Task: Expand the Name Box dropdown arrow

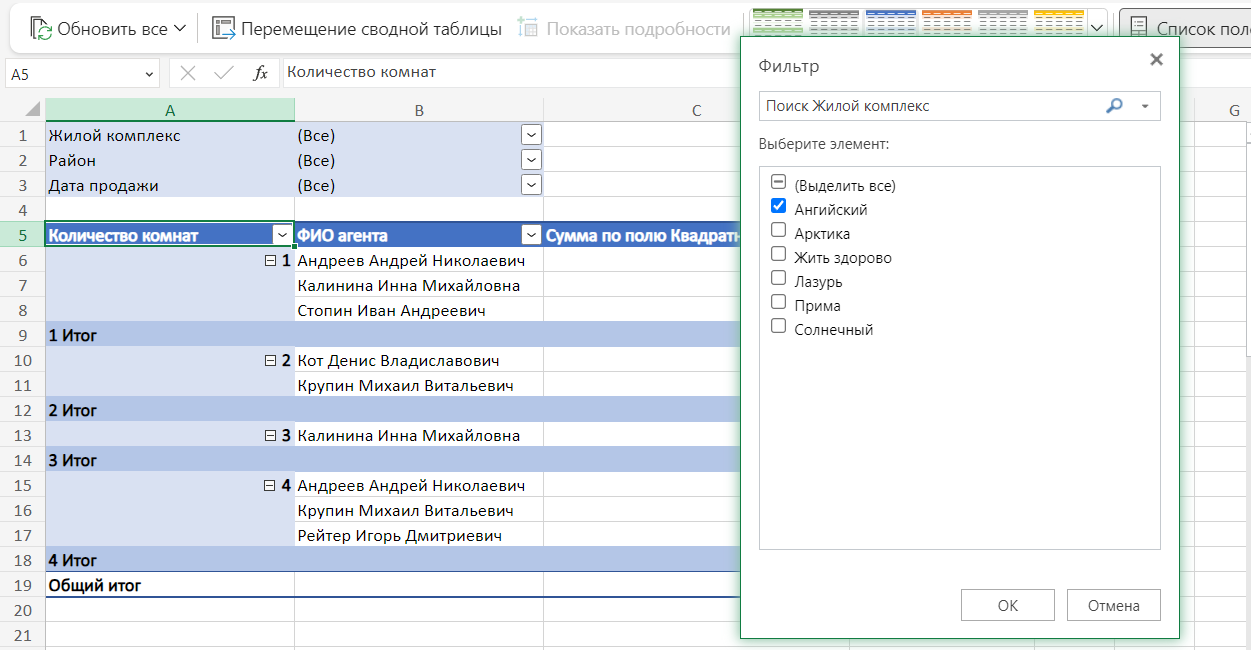Action: 150,74
